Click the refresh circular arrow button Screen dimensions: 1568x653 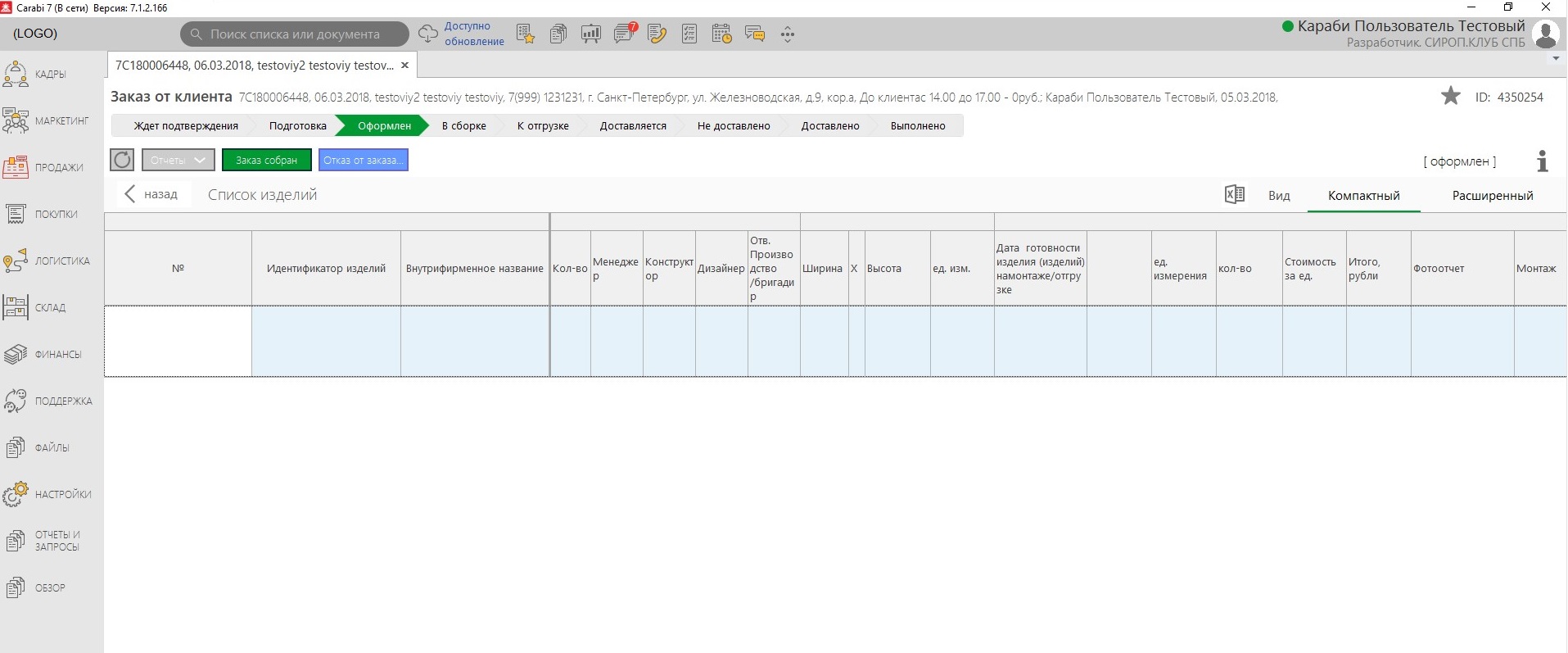coord(122,160)
